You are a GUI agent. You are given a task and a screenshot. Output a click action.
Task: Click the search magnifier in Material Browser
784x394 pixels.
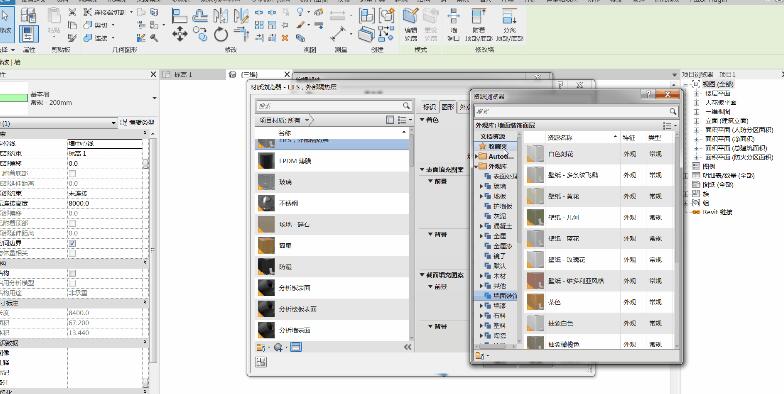(x=406, y=106)
